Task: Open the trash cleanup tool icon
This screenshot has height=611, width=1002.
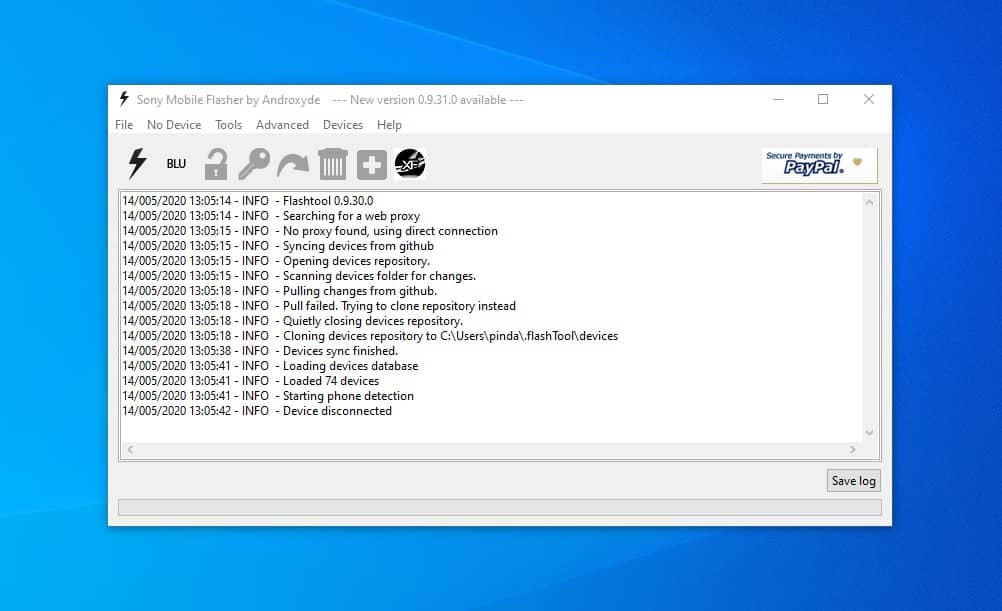Action: (x=331, y=163)
